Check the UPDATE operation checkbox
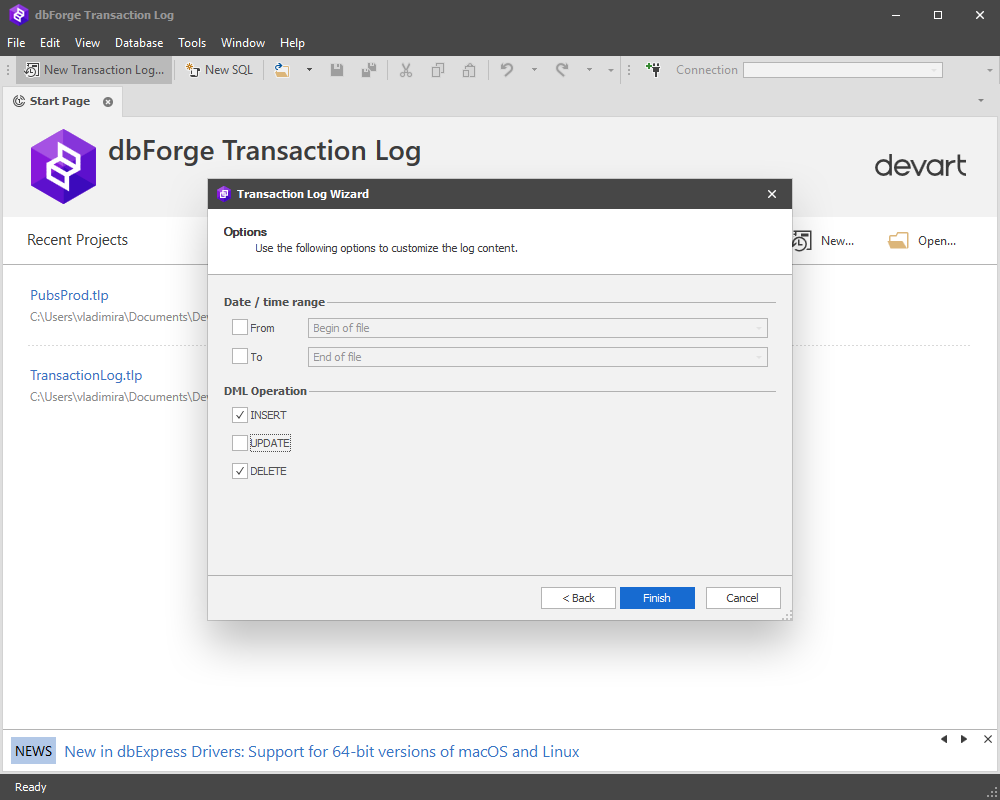1000x800 pixels. (240, 443)
